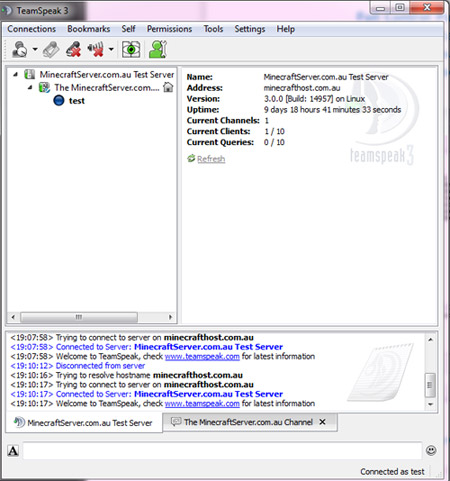
Task: Open the Connections menu
Action: click(x=32, y=29)
